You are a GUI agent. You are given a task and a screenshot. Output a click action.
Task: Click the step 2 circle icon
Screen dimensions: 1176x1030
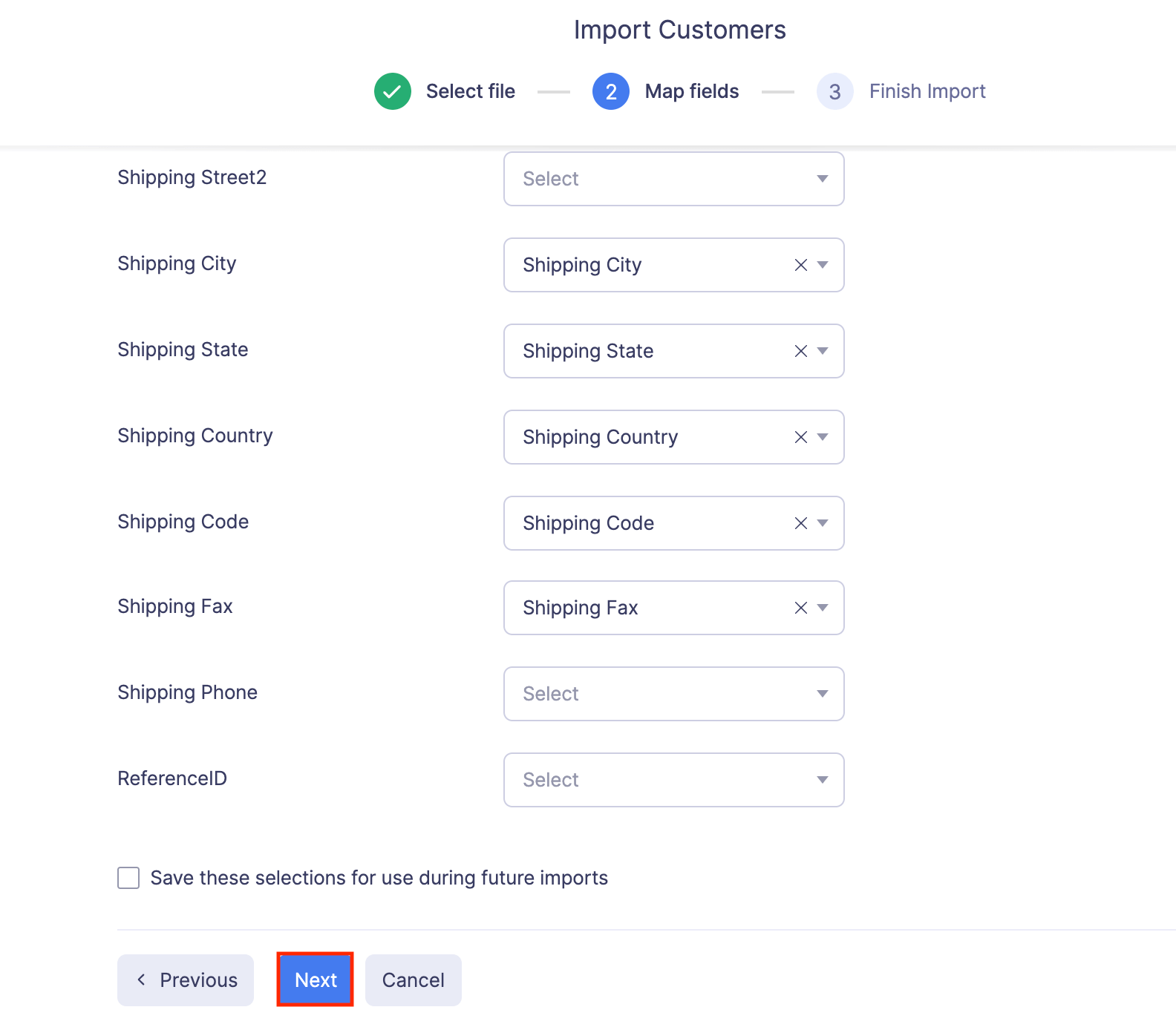tap(611, 91)
